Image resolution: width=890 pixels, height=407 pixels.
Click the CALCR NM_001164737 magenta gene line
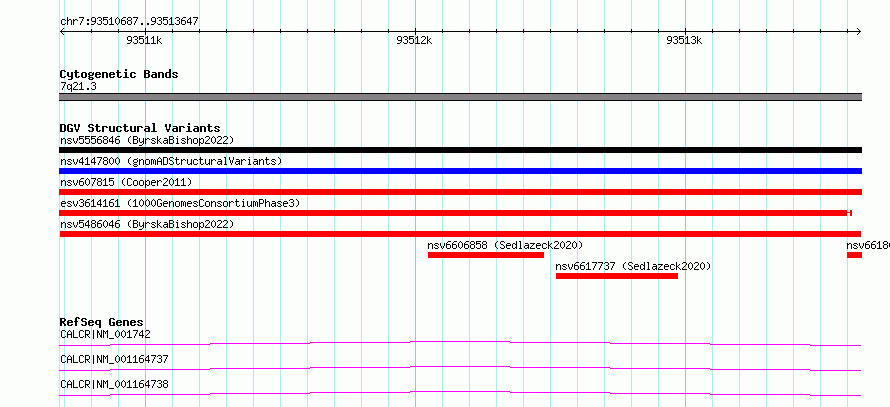click(460, 368)
